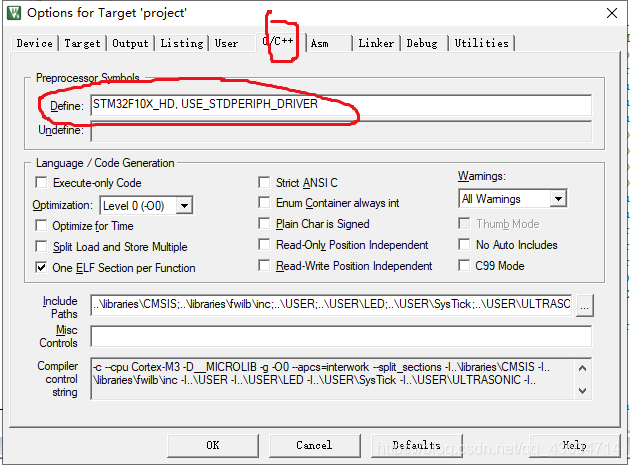This screenshot has height=467, width=630.
Task: Open the Utilities tab
Action: tap(481, 43)
